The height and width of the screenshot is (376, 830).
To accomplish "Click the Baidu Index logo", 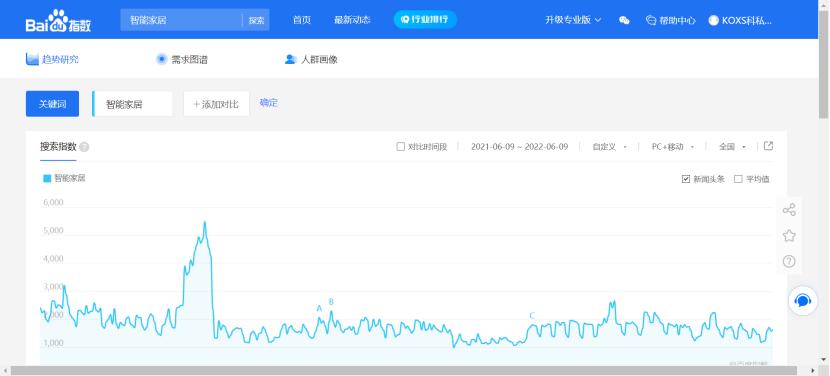I will 58,21.
